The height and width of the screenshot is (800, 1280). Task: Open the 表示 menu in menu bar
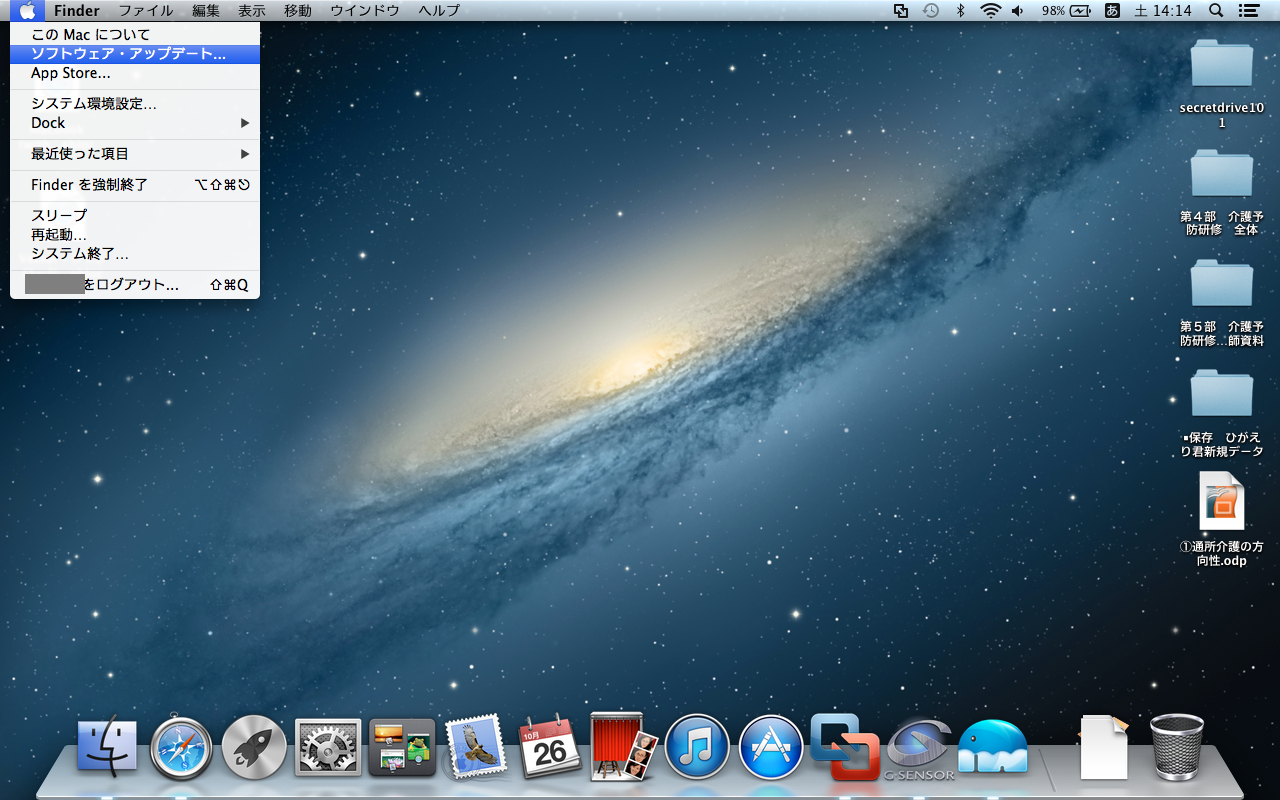[x=251, y=11]
